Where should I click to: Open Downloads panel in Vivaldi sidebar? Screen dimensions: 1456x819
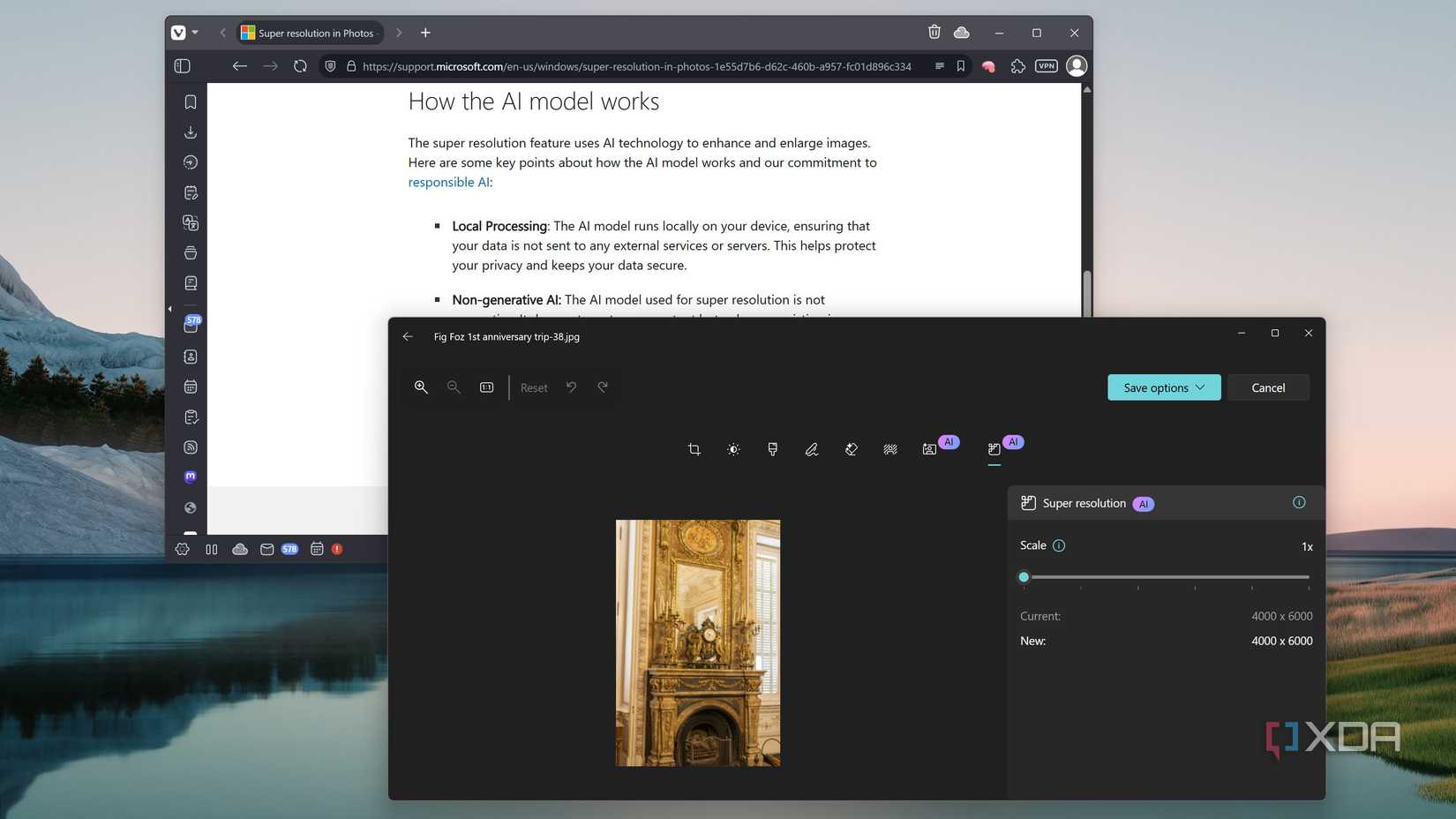pos(191,132)
